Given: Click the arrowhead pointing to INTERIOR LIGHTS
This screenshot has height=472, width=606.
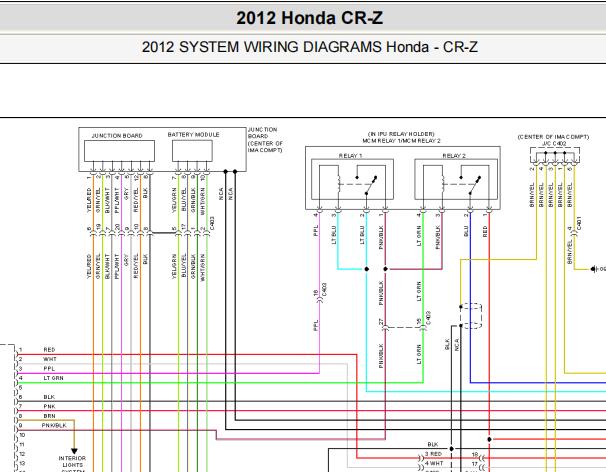Looking at the screenshot, I should [x=74, y=451].
